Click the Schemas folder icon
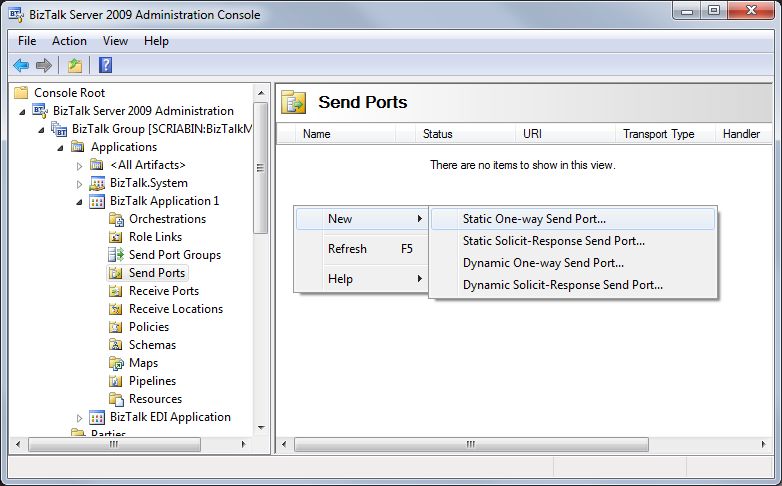Image resolution: width=782 pixels, height=486 pixels. coord(116,345)
